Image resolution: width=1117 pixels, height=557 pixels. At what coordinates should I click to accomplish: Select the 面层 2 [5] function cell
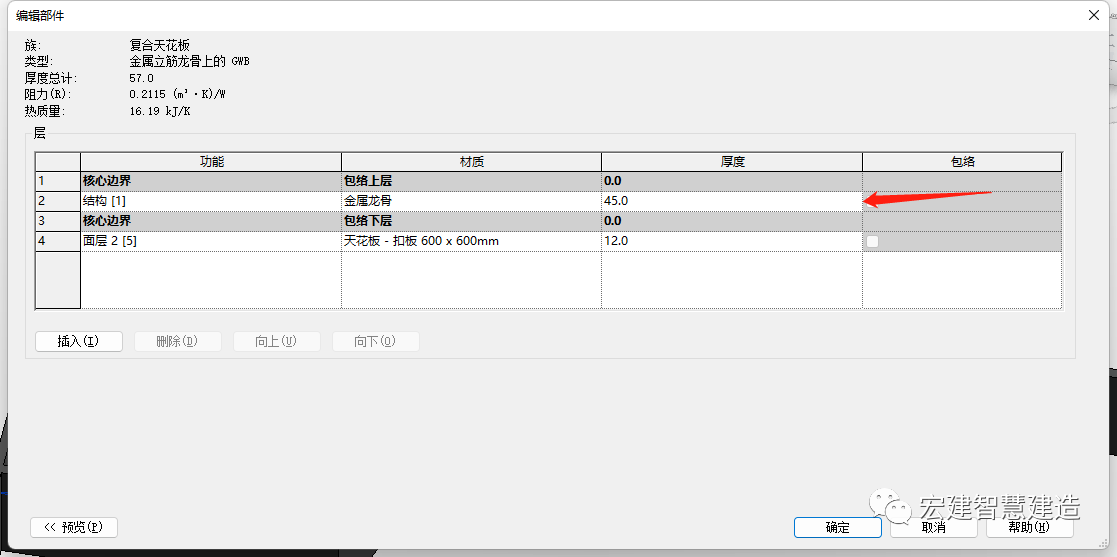click(x=211, y=241)
